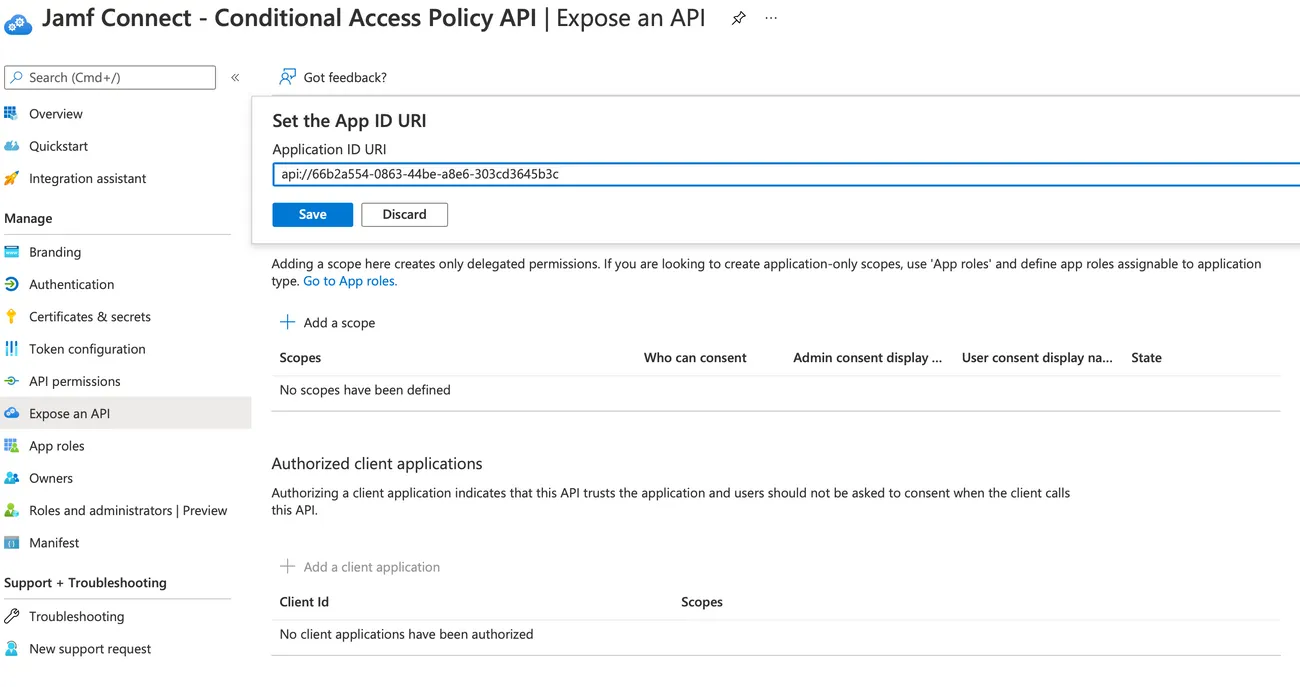Click the Scopes header in client applications table

coord(702,601)
